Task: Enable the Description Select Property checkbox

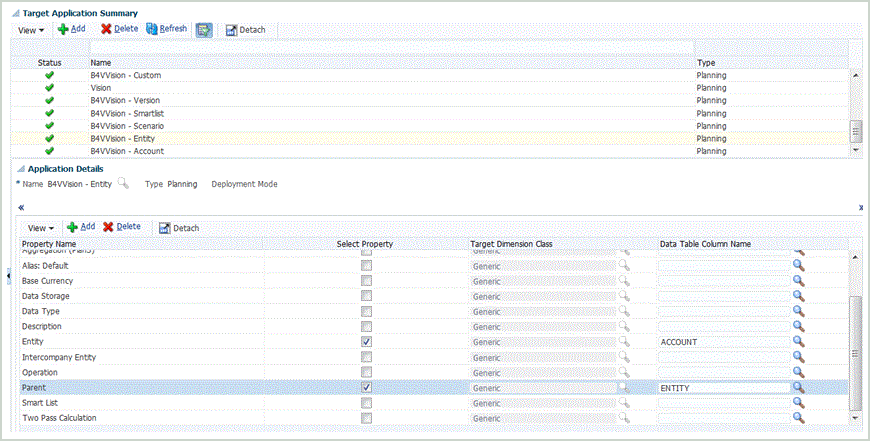Action: click(367, 327)
